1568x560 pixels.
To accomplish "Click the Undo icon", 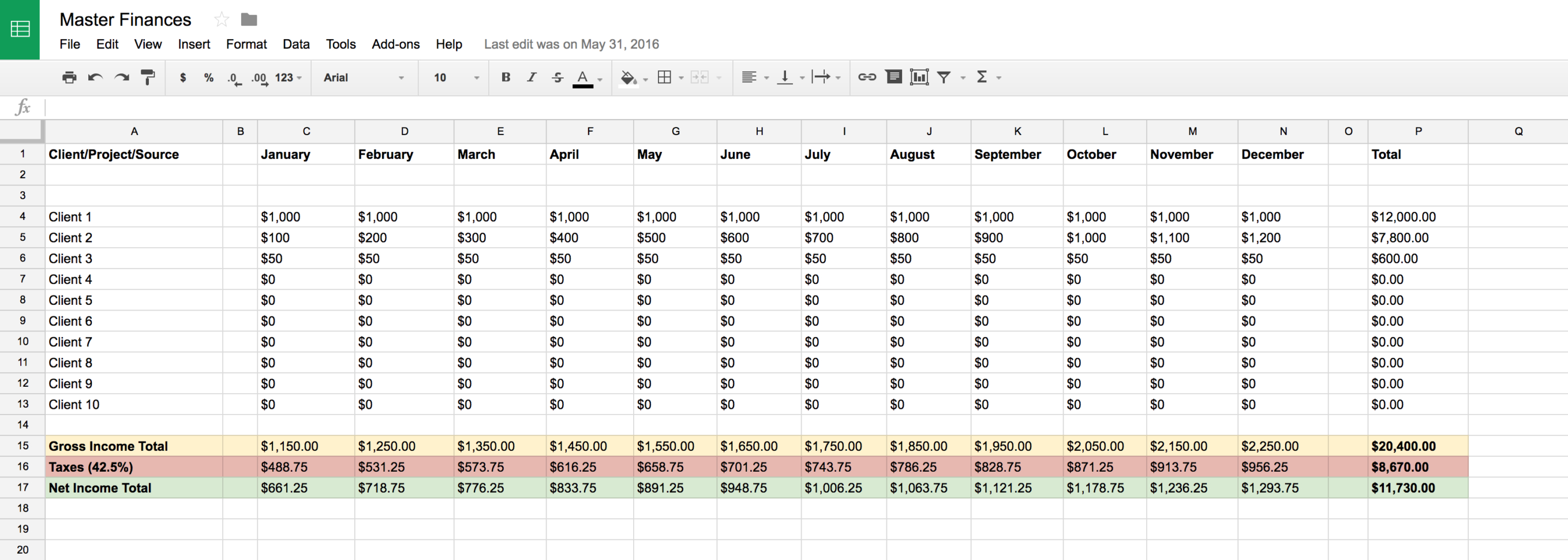I will [x=96, y=77].
